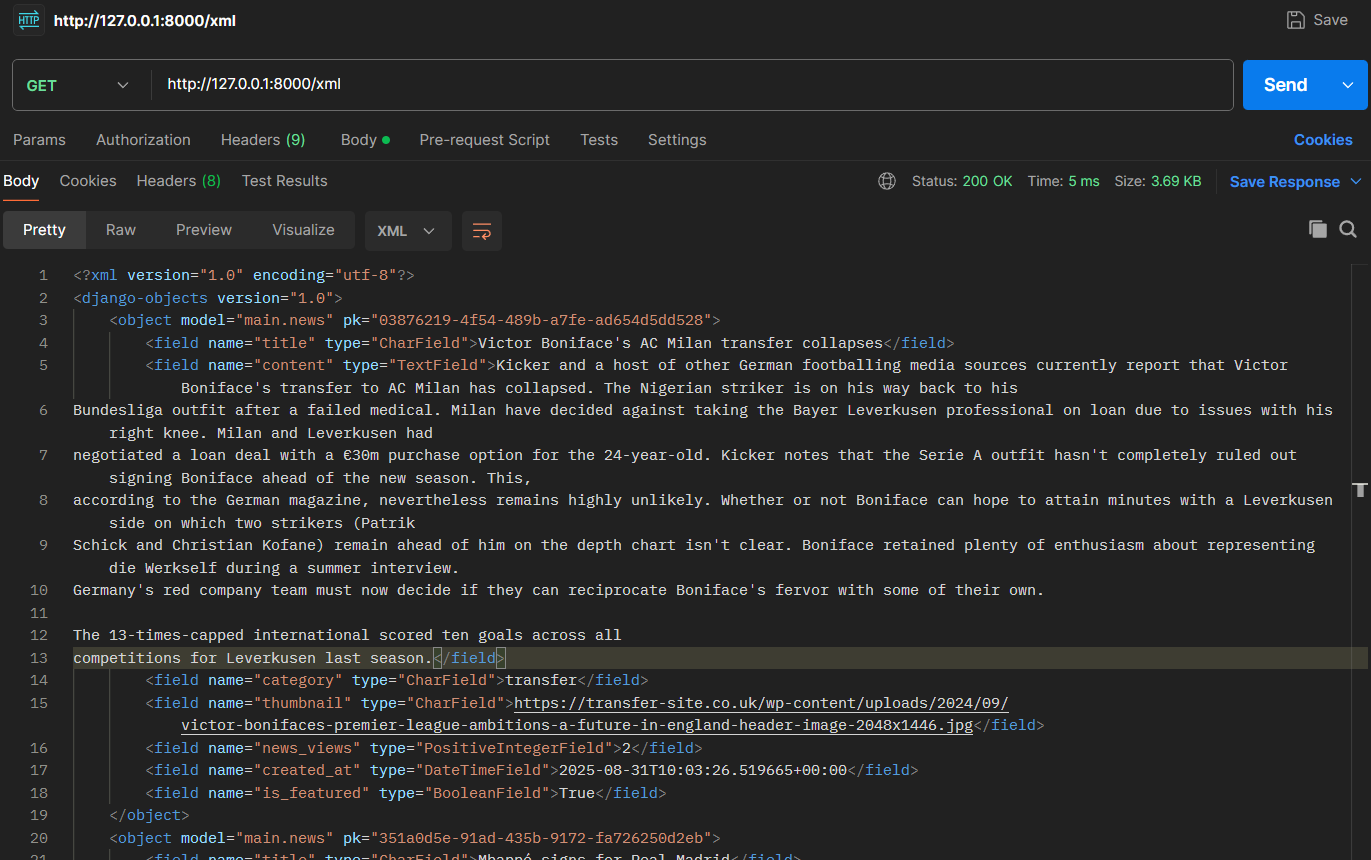
Task: Click the request URL input field
Action: click(x=692, y=85)
